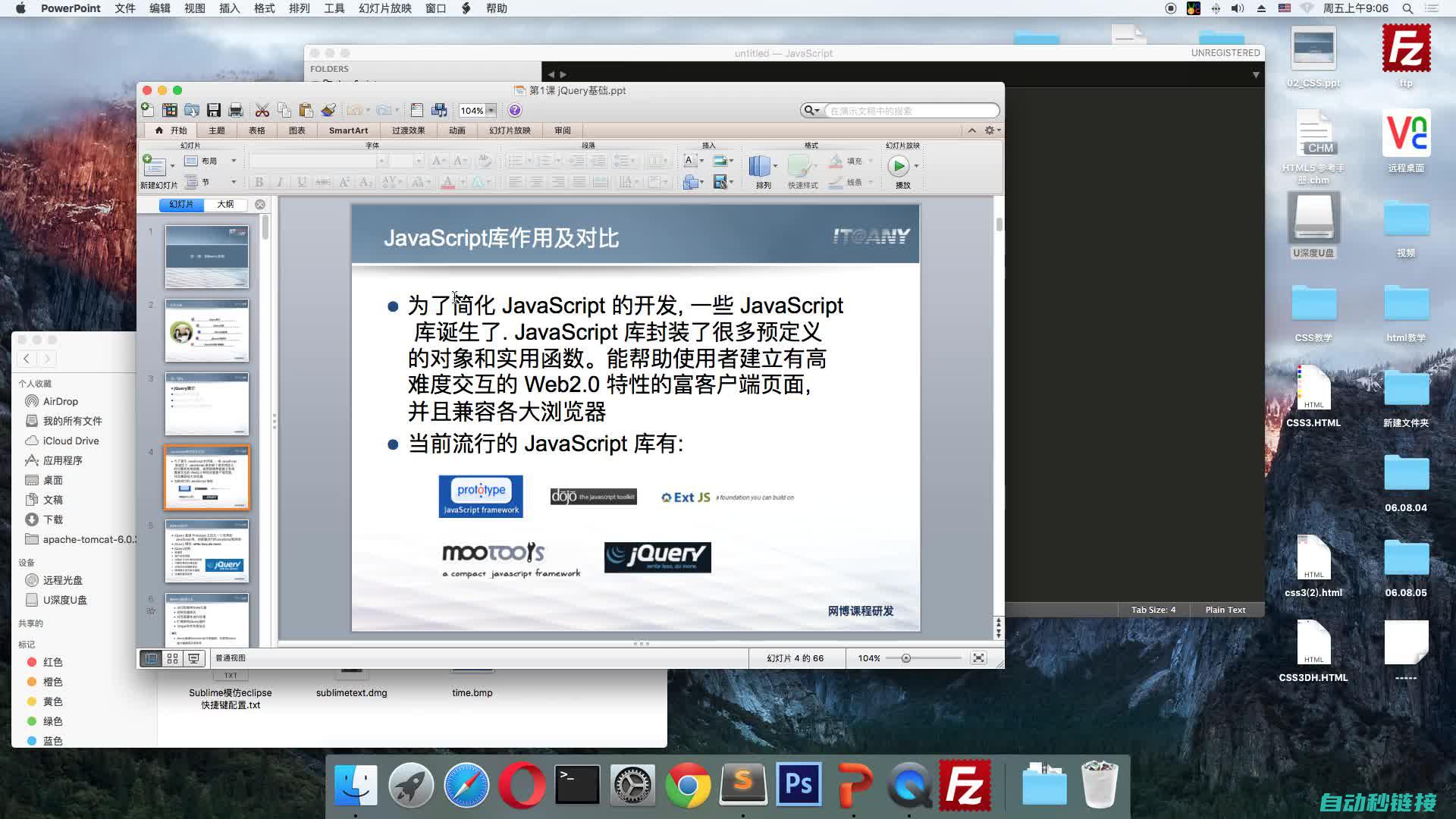This screenshot has width=1456, height=819.
Task: Open Sublime Text from the dock
Action: [x=743, y=784]
